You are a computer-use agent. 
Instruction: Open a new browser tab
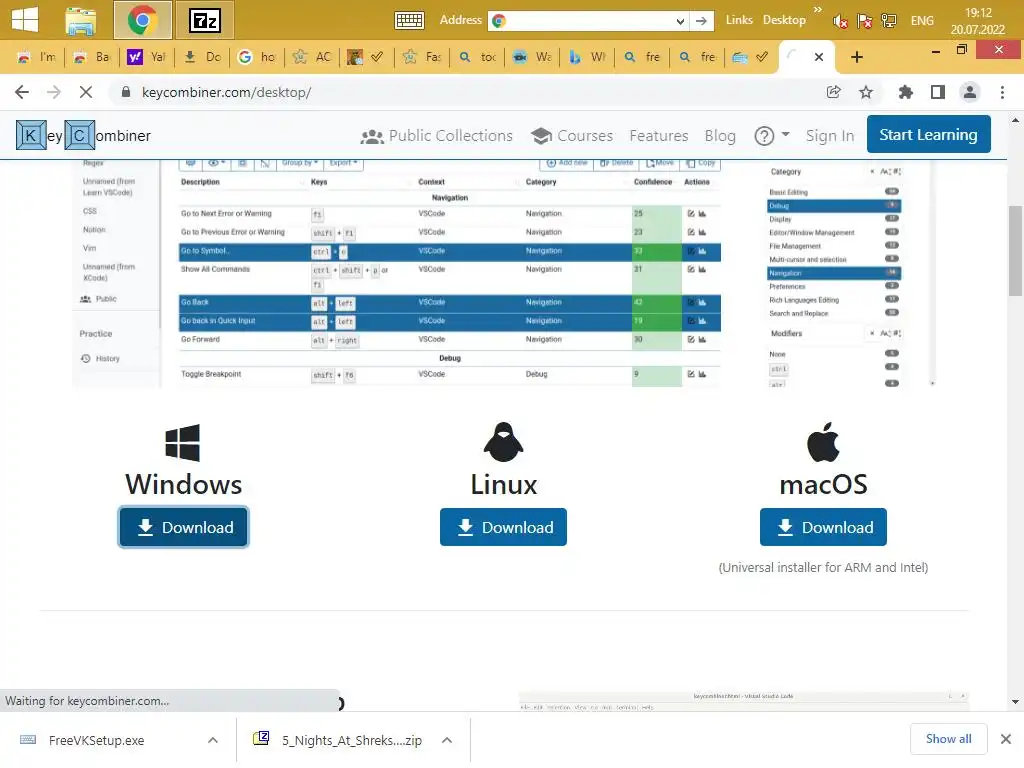pyautogui.click(x=857, y=57)
